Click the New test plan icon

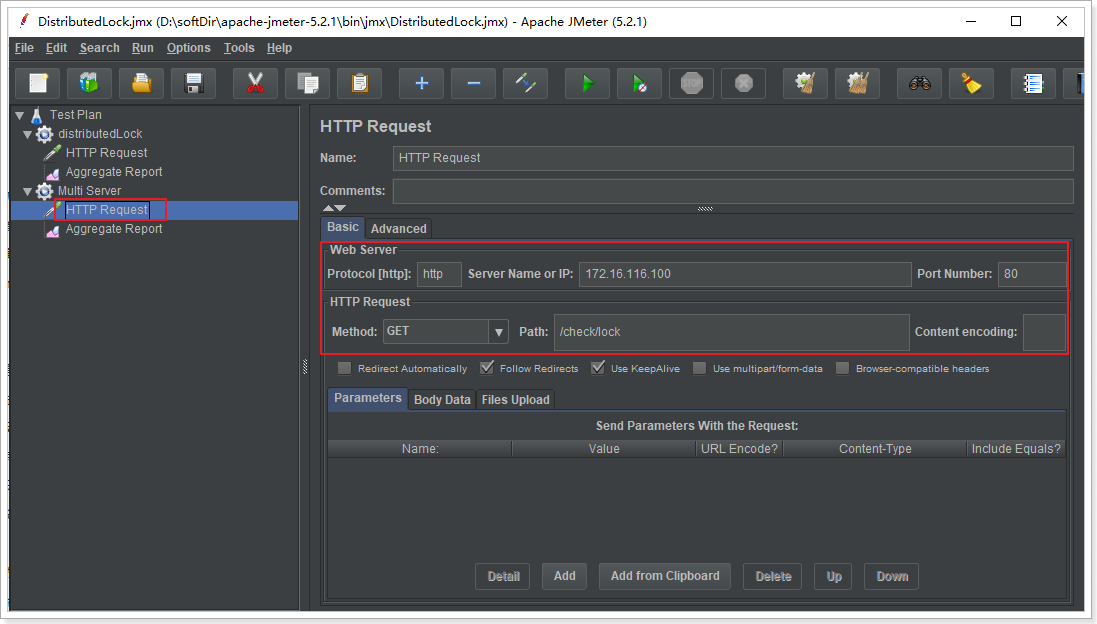point(38,84)
